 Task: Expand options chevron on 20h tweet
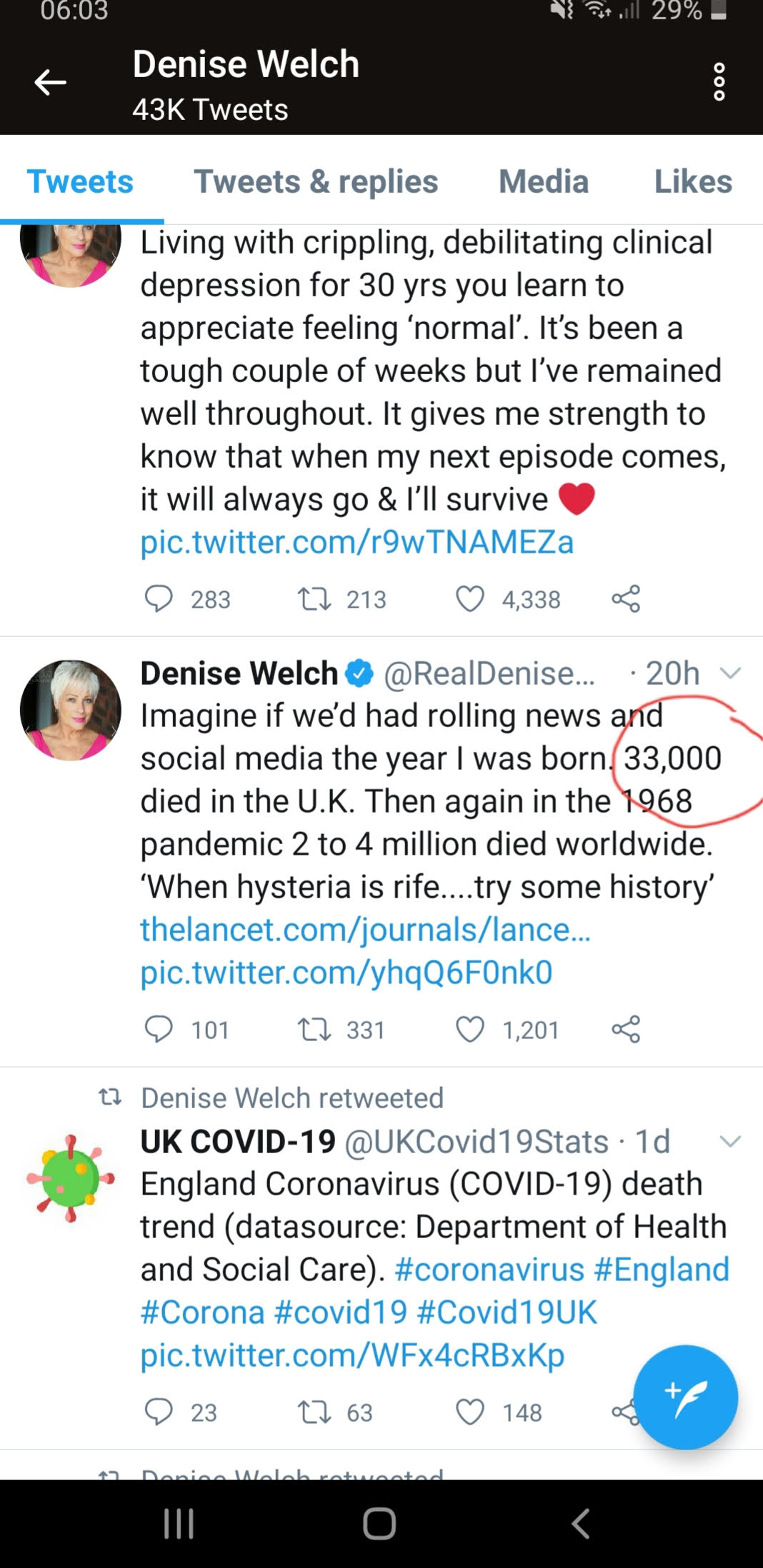(x=730, y=673)
